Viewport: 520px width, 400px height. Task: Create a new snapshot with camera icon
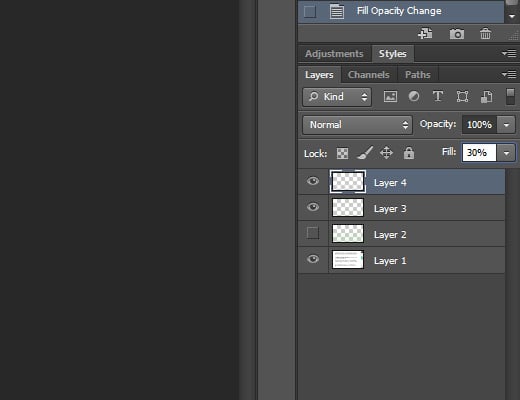[457, 34]
